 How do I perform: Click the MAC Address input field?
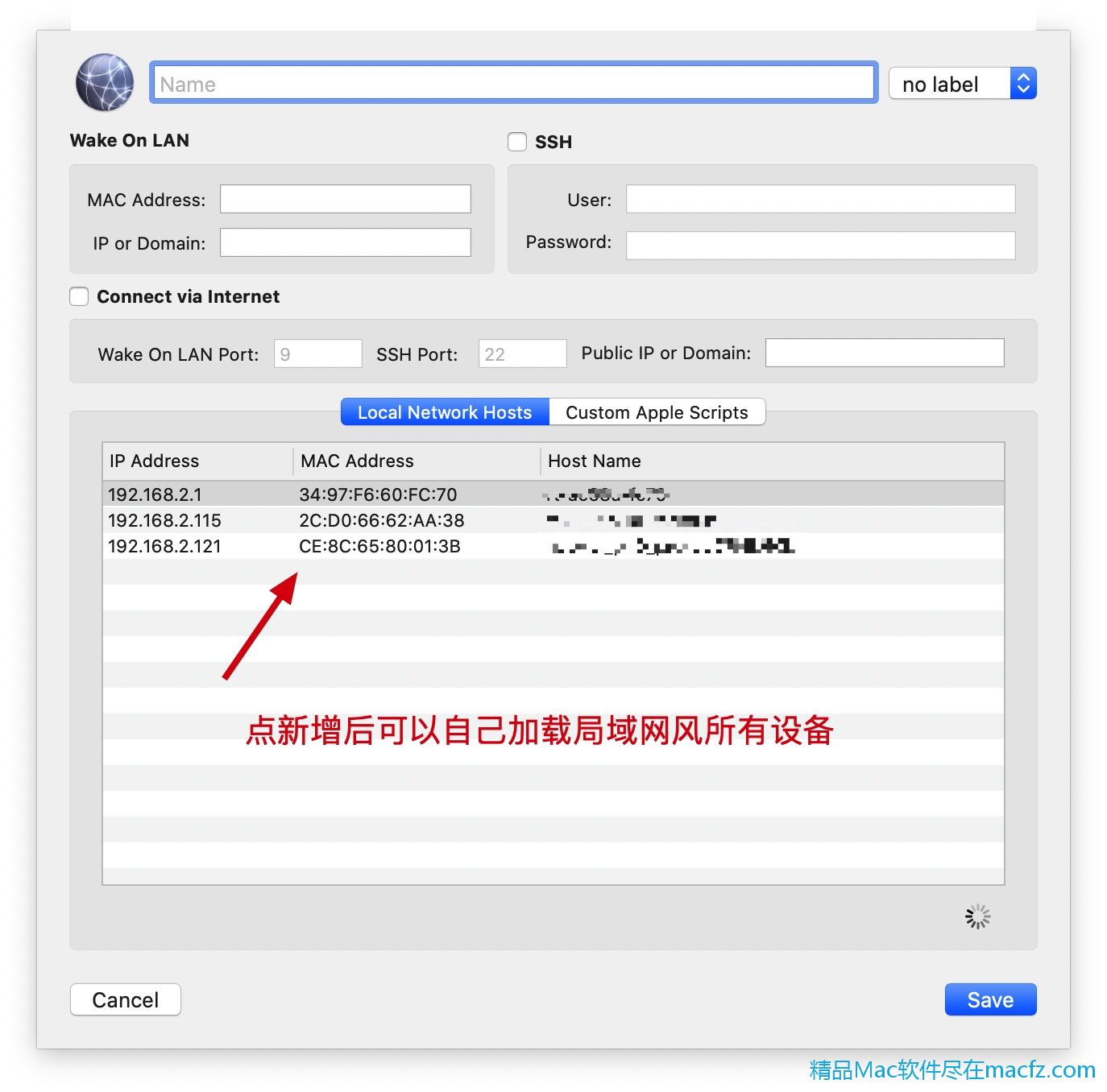(346, 199)
